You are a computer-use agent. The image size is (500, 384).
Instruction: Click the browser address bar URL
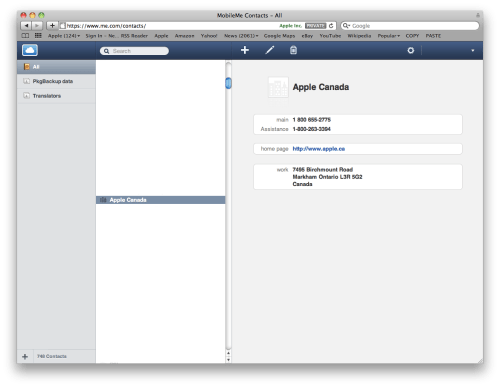(106, 26)
